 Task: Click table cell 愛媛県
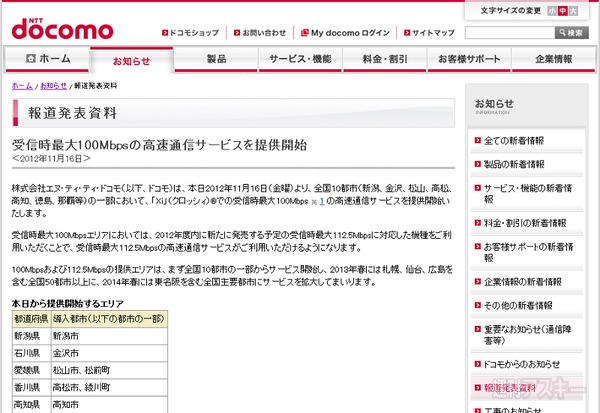point(31,371)
